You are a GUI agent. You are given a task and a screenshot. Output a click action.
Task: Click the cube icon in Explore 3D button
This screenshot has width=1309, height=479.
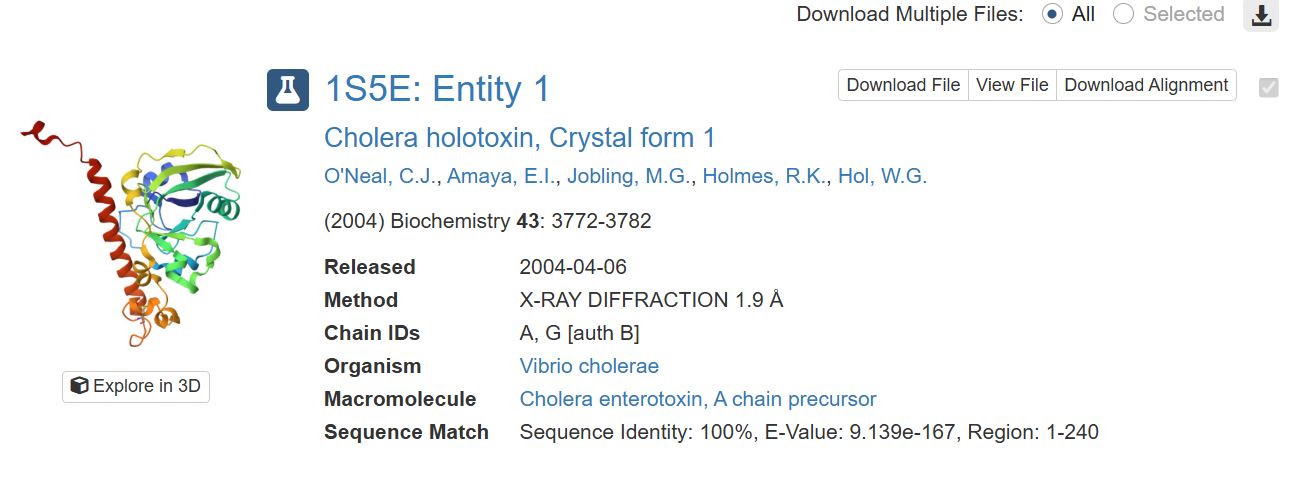[x=79, y=386]
